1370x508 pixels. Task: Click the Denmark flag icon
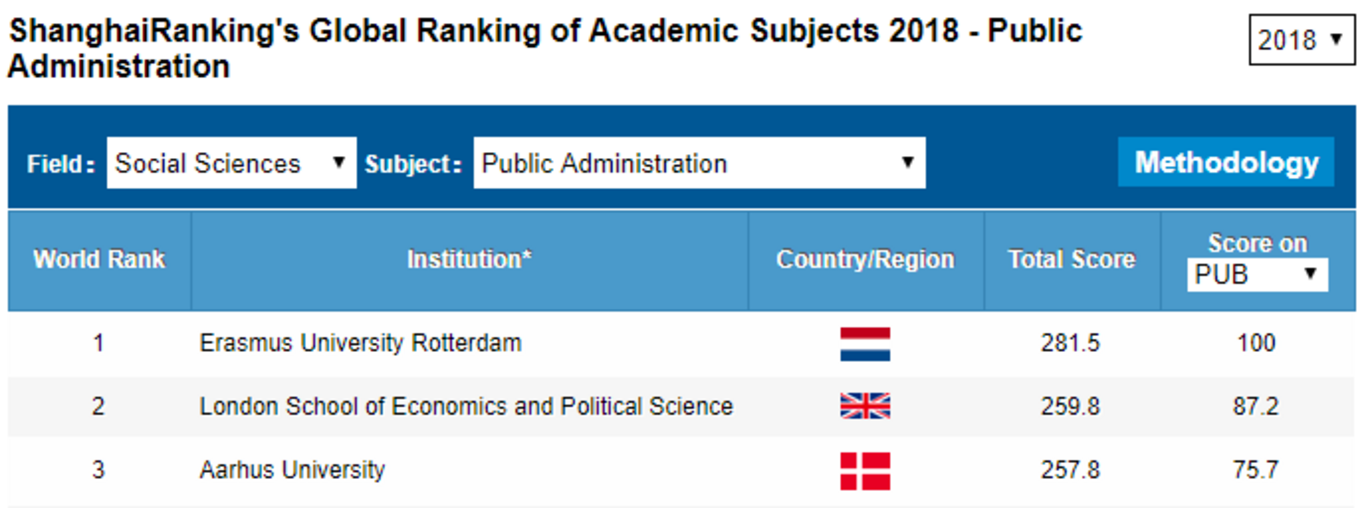(865, 471)
